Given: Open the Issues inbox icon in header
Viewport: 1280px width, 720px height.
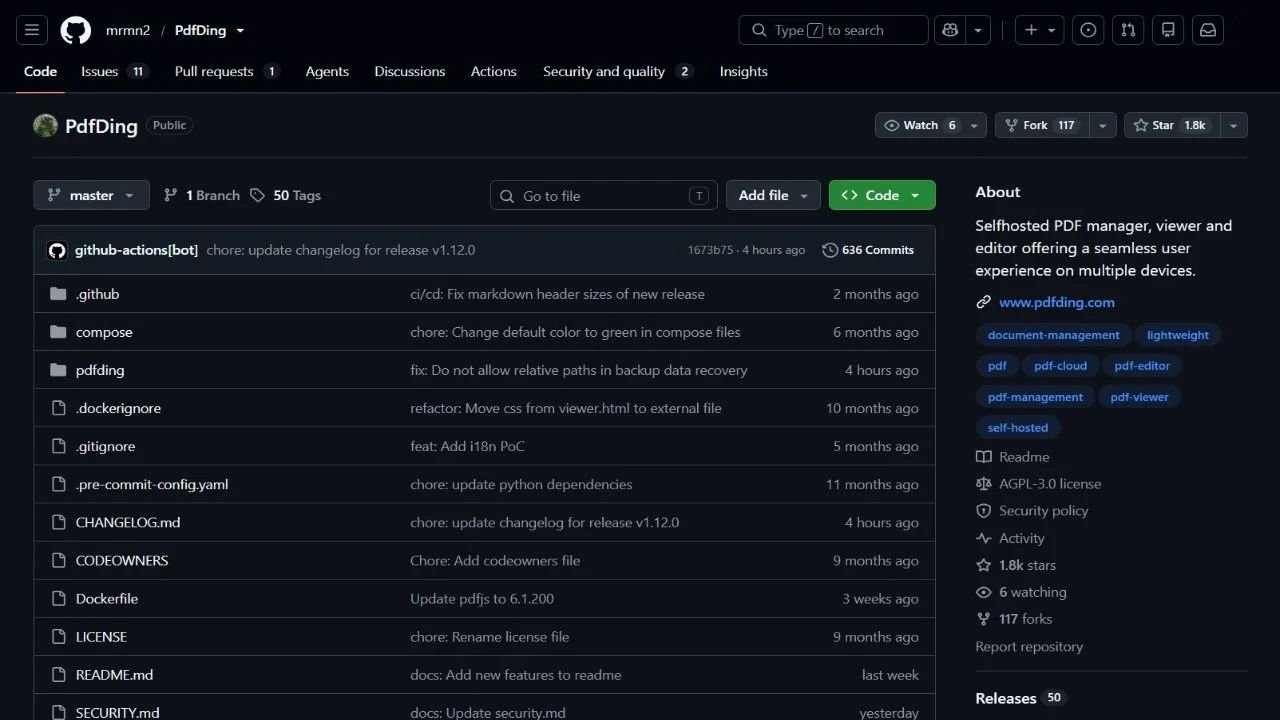Looking at the screenshot, I should click(x=1088, y=30).
